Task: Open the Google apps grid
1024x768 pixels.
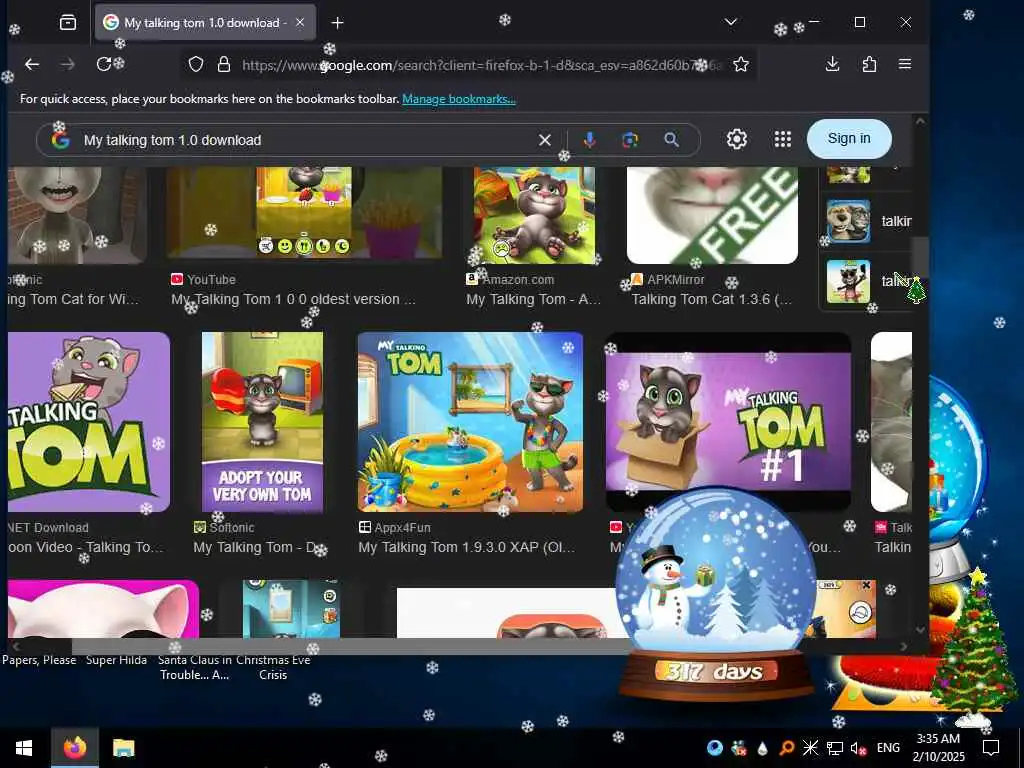Action: click(x=782, y=139)
